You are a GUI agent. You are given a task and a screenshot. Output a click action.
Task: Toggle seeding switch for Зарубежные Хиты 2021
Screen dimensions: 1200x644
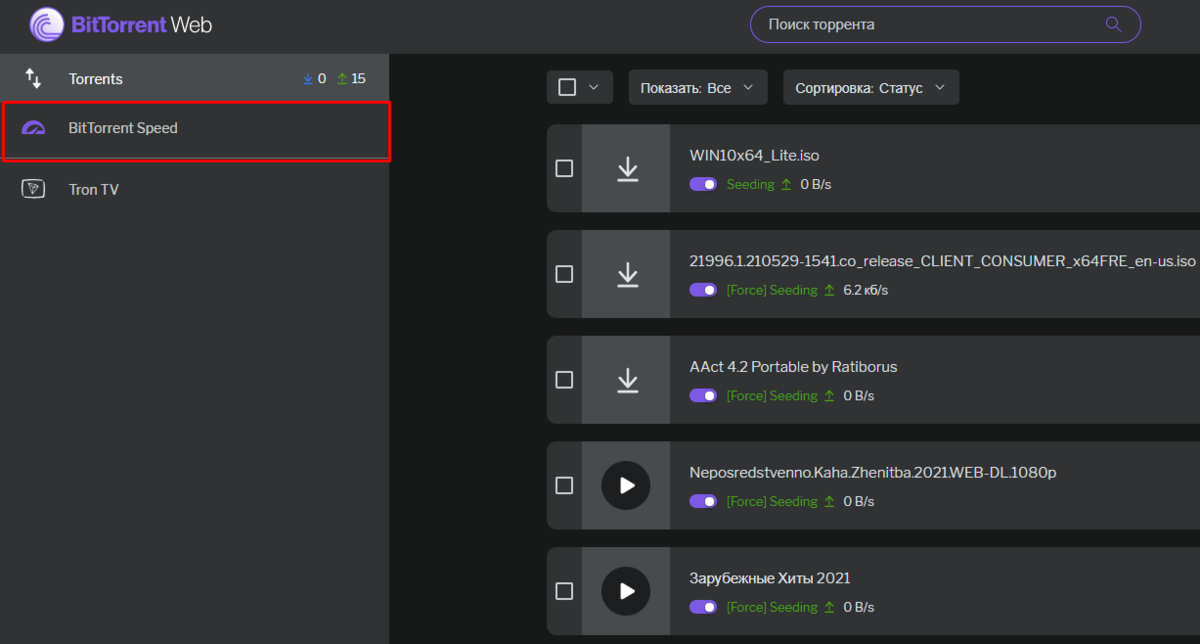tap(703, 607)
